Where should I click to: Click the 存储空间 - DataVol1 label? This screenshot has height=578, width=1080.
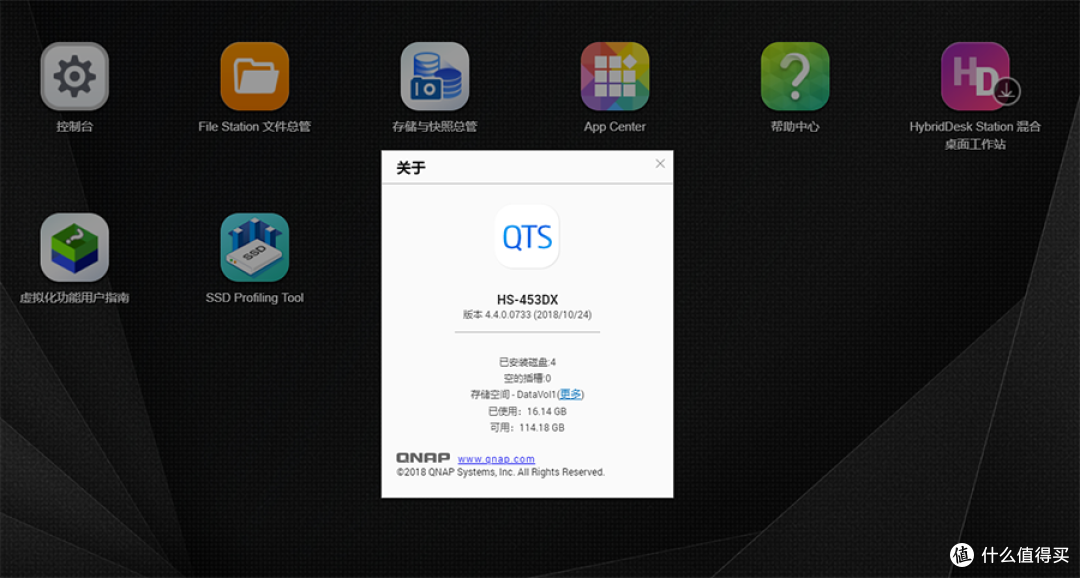pyautogui.click(x=513, y=395)
